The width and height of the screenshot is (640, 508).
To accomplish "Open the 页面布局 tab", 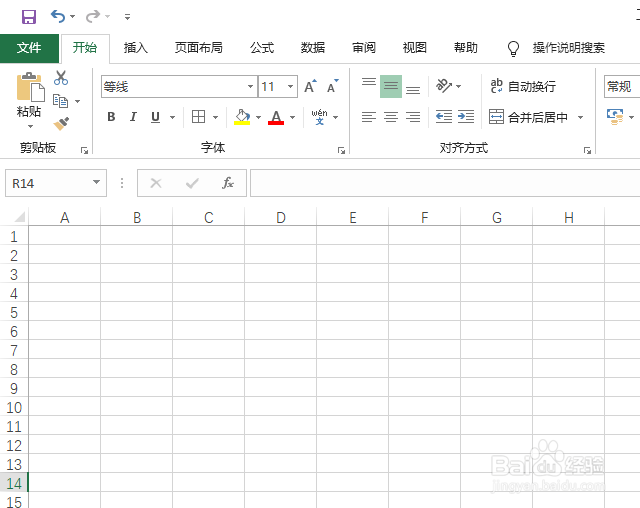I will (199, 48).
